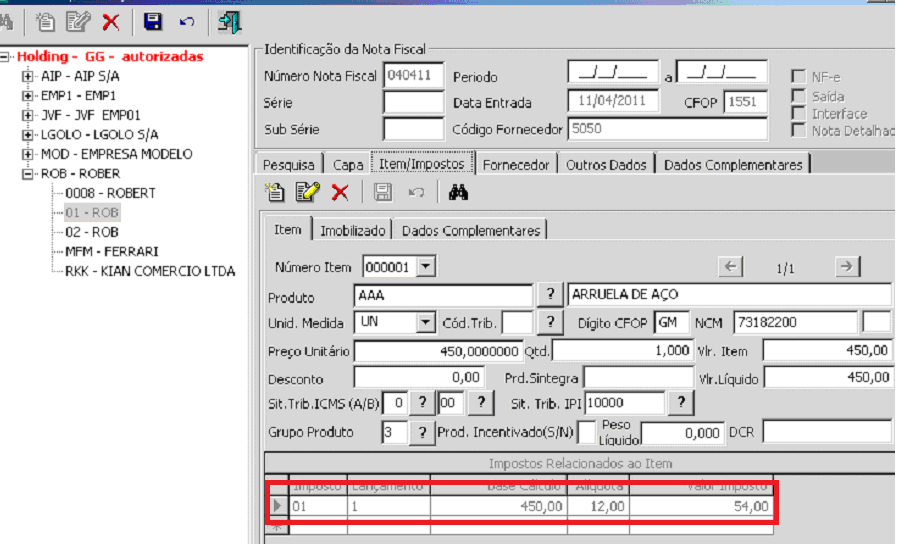897x544 pixels.
Task: Click the Código Fornecedor input field
Action: [x=666, y=129]
